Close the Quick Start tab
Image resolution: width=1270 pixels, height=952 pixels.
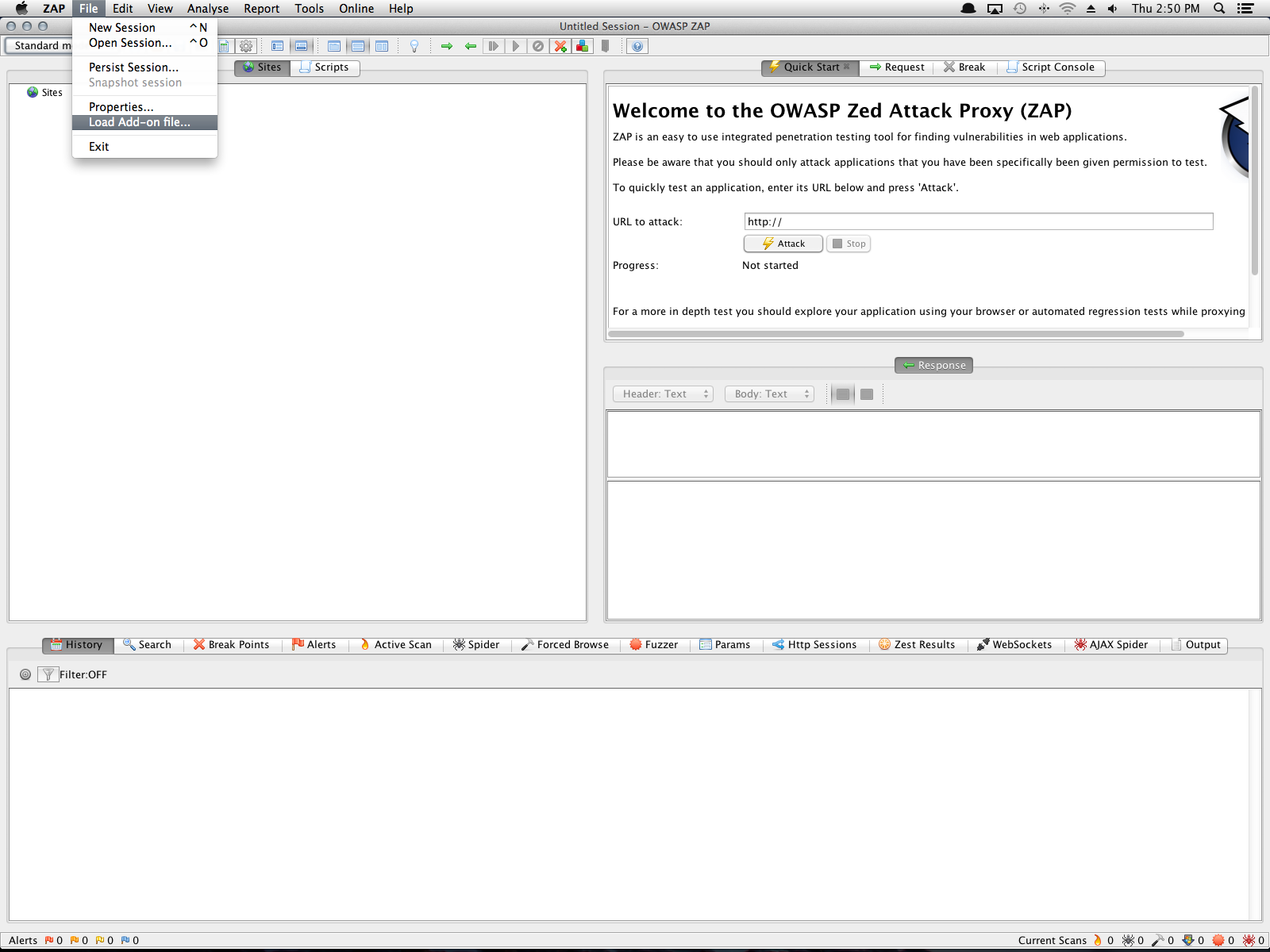[847, 67]
